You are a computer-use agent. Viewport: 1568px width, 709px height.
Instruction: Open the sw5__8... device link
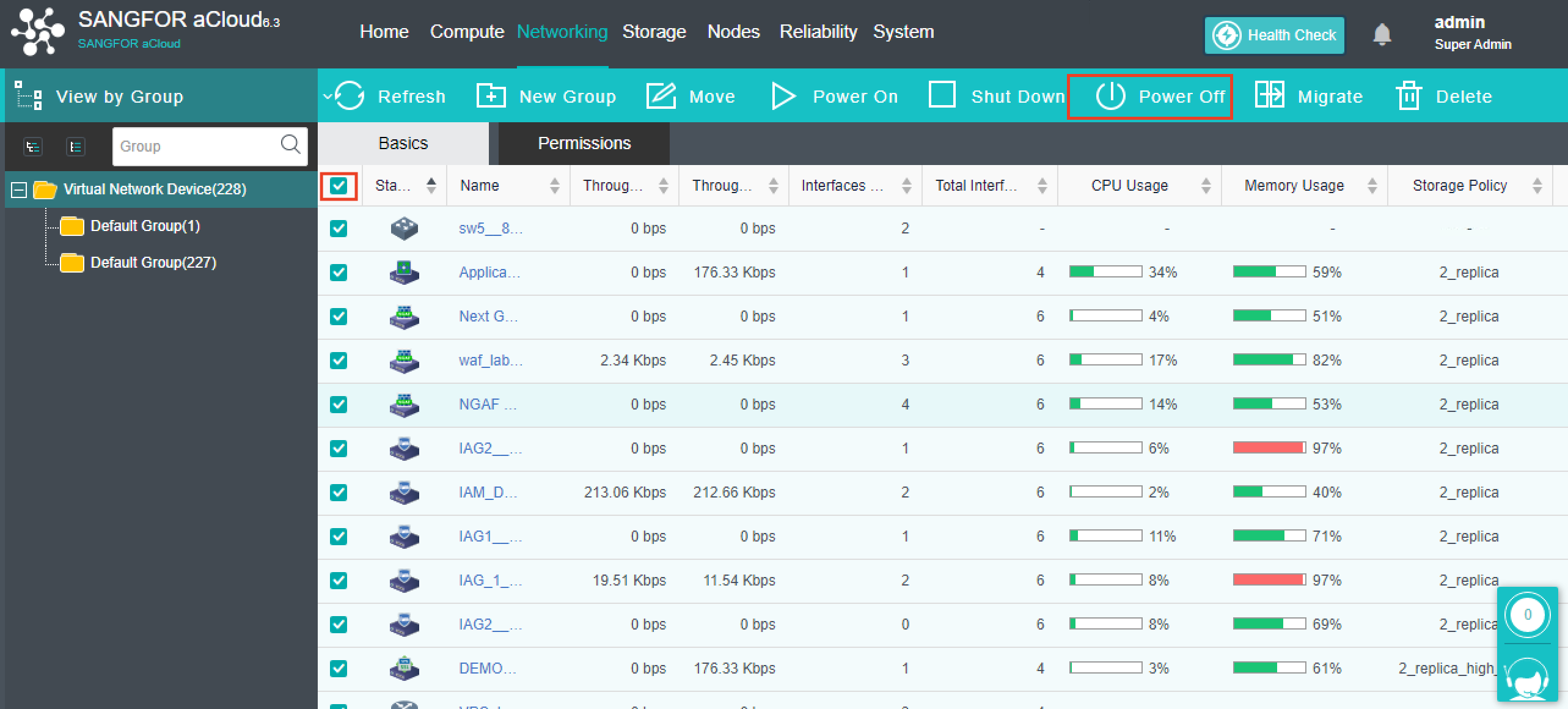(491, 229)
